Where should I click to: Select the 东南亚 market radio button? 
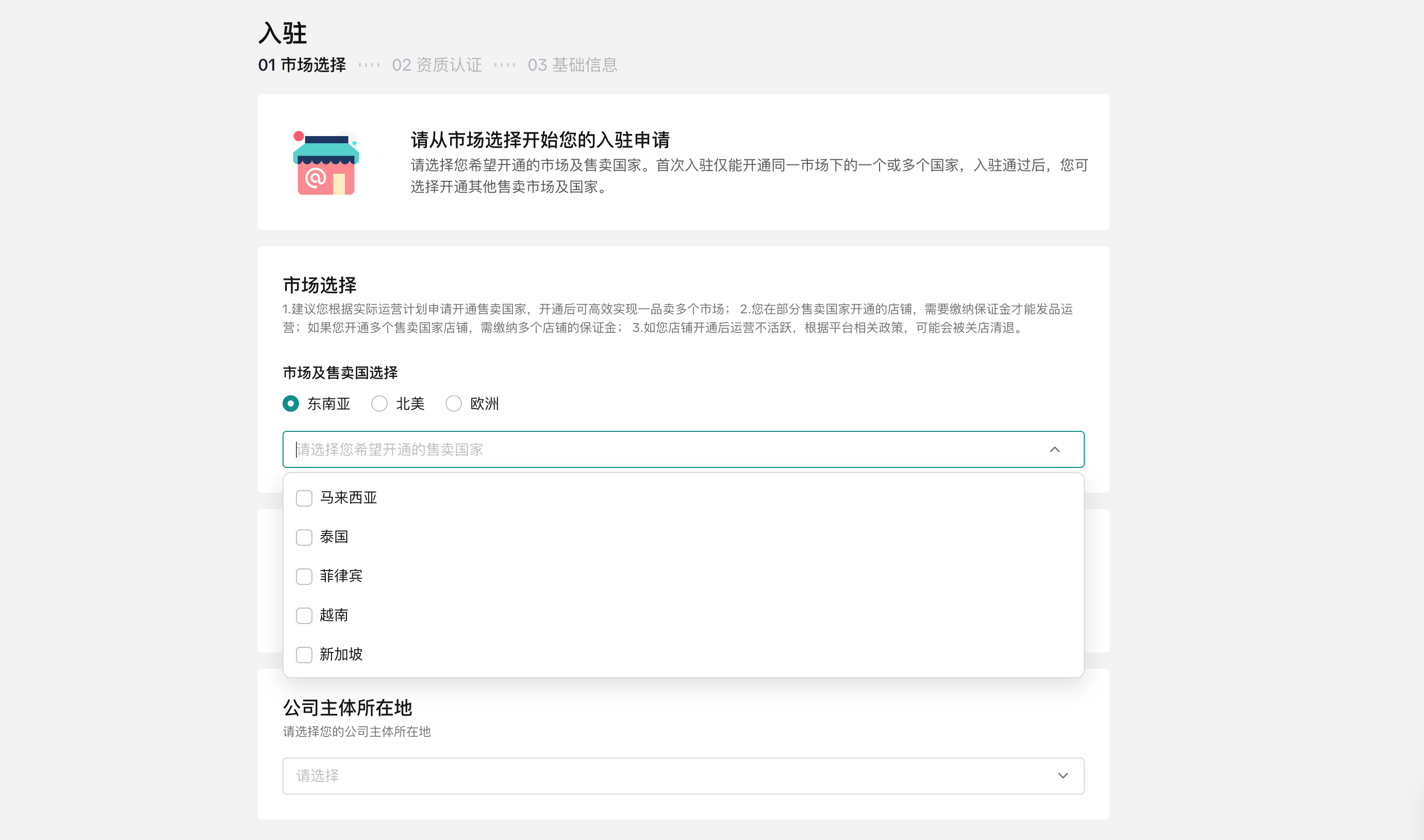click(x=291, y=404)
